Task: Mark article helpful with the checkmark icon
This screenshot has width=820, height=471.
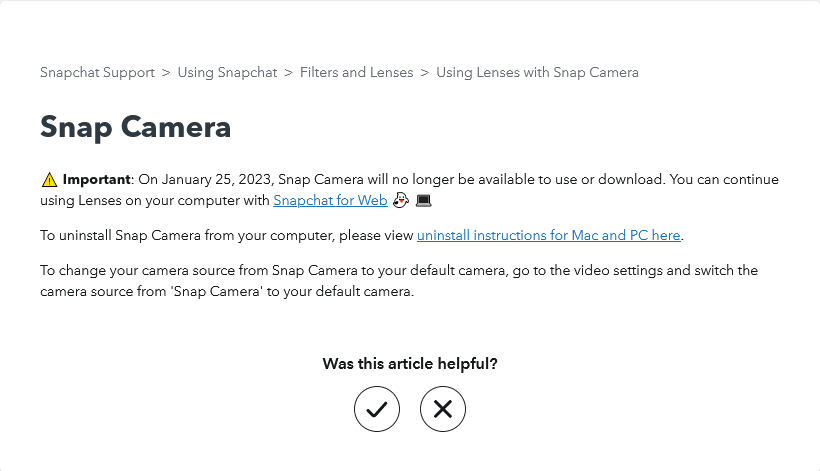Action: click(377, 409)
